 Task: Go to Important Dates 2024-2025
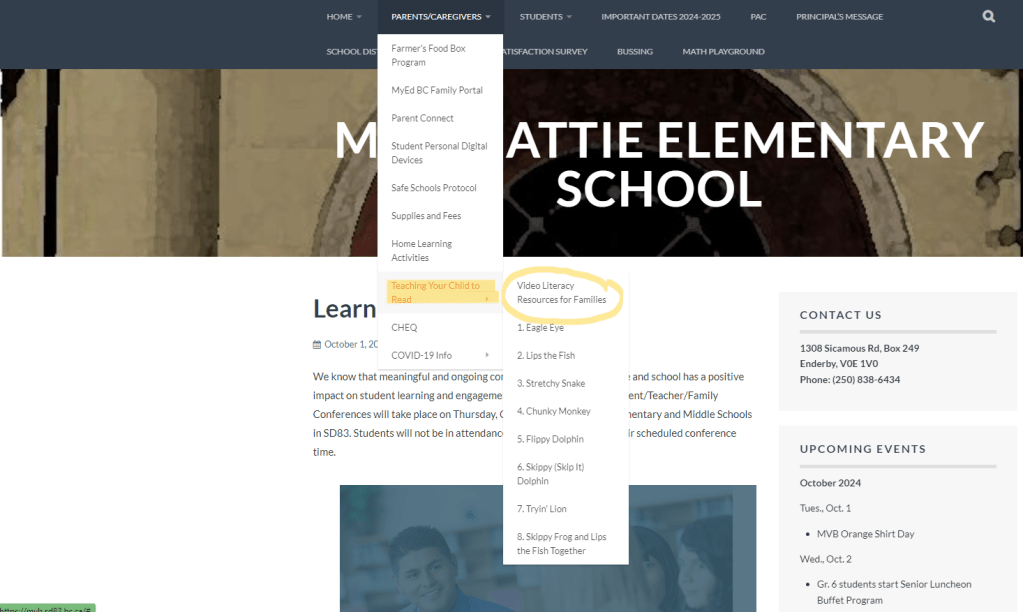pos(660,17)
